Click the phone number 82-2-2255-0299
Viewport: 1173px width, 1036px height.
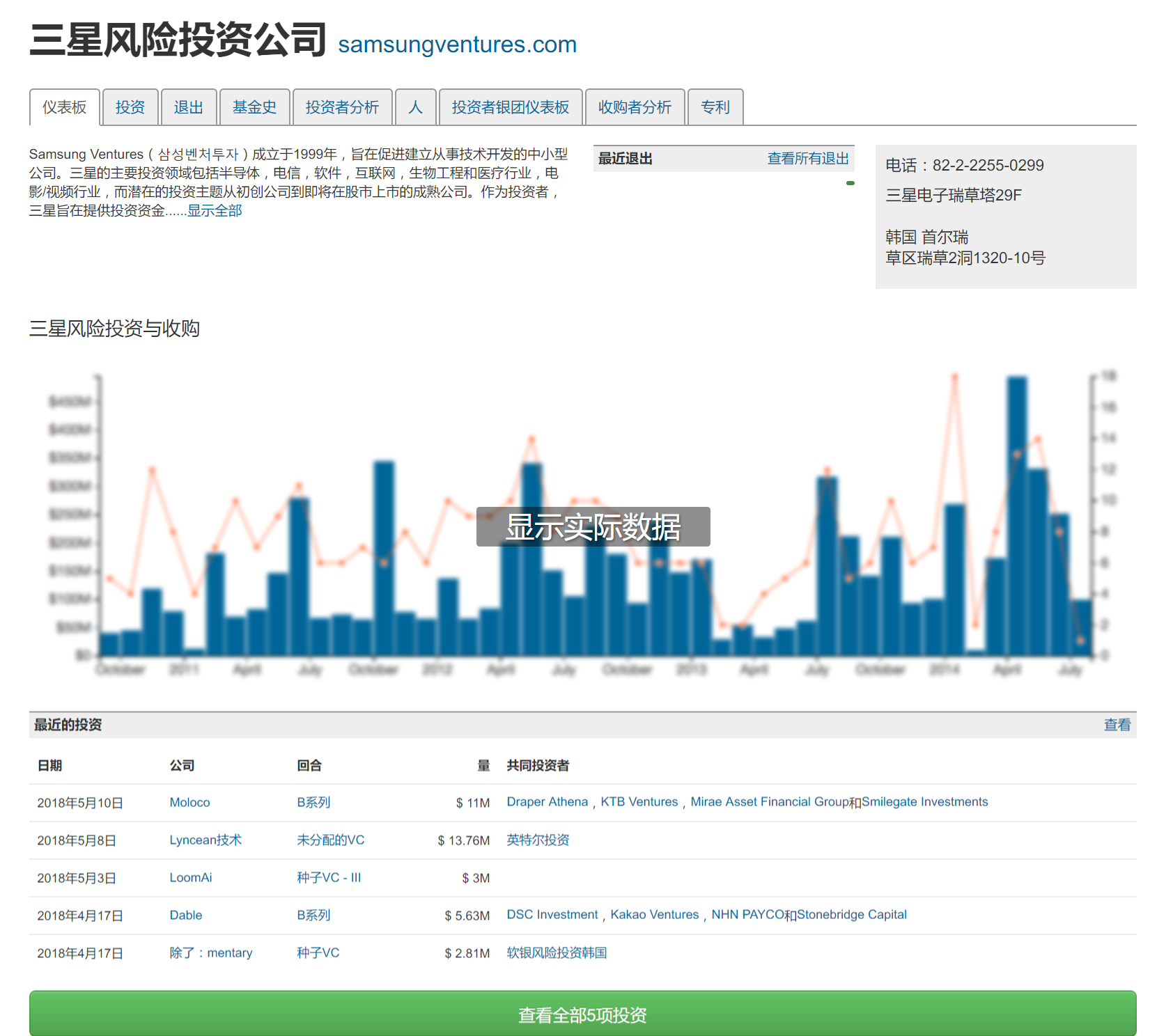pyautogui.click(x=988, y=166)
